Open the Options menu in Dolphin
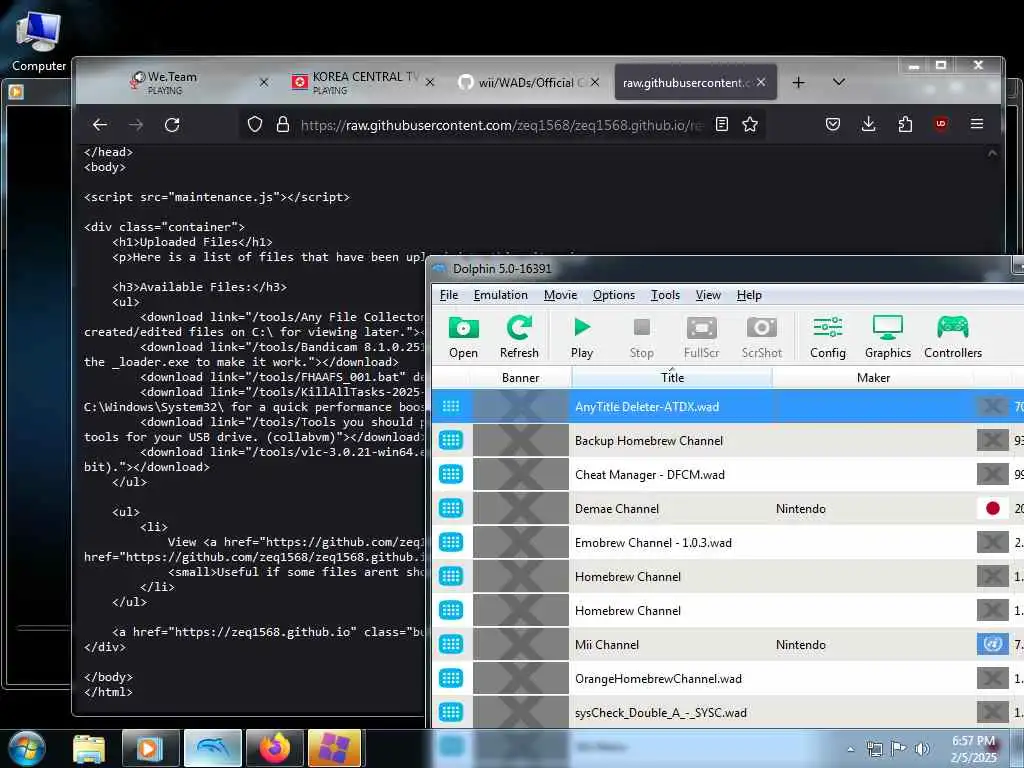The height and width of the screenshot is (768, 1024). pos(613,295)
